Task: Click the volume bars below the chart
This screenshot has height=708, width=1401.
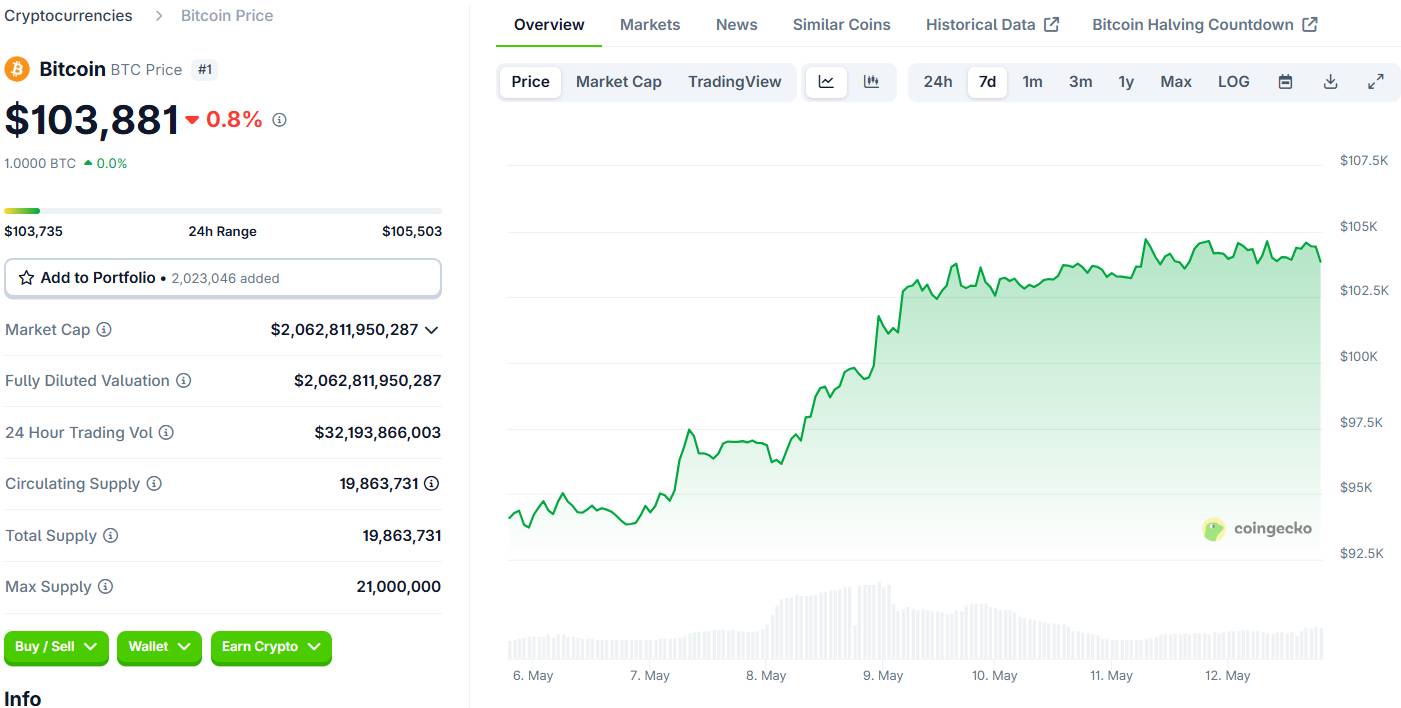Action: pos(915,622)
